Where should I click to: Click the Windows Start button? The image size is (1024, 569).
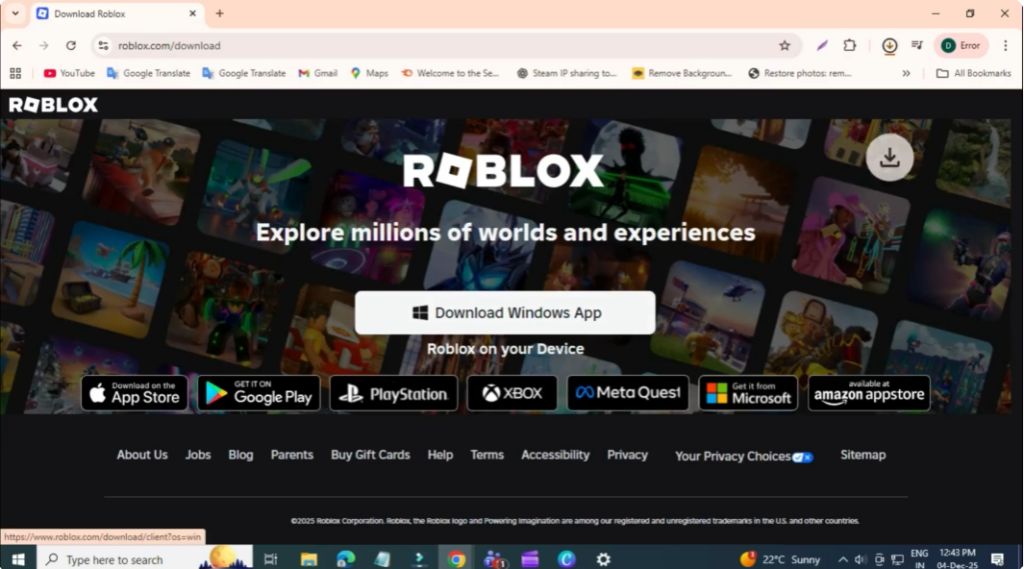(x=18, y=559)
